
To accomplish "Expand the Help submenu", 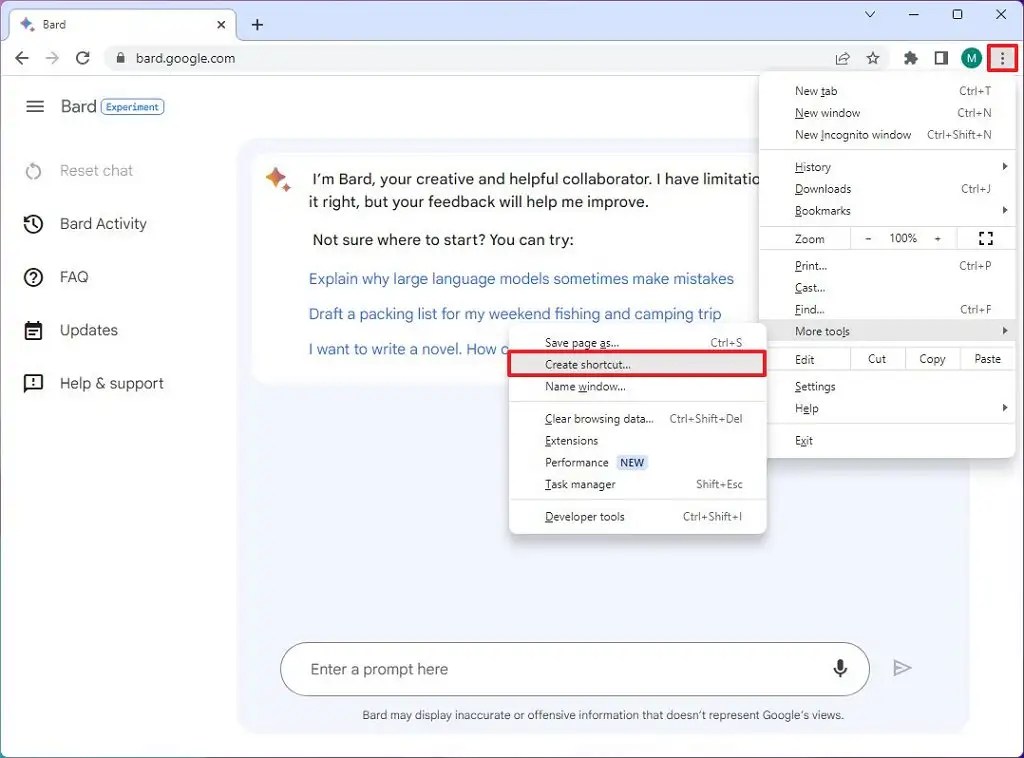I will tap(806, 408).
